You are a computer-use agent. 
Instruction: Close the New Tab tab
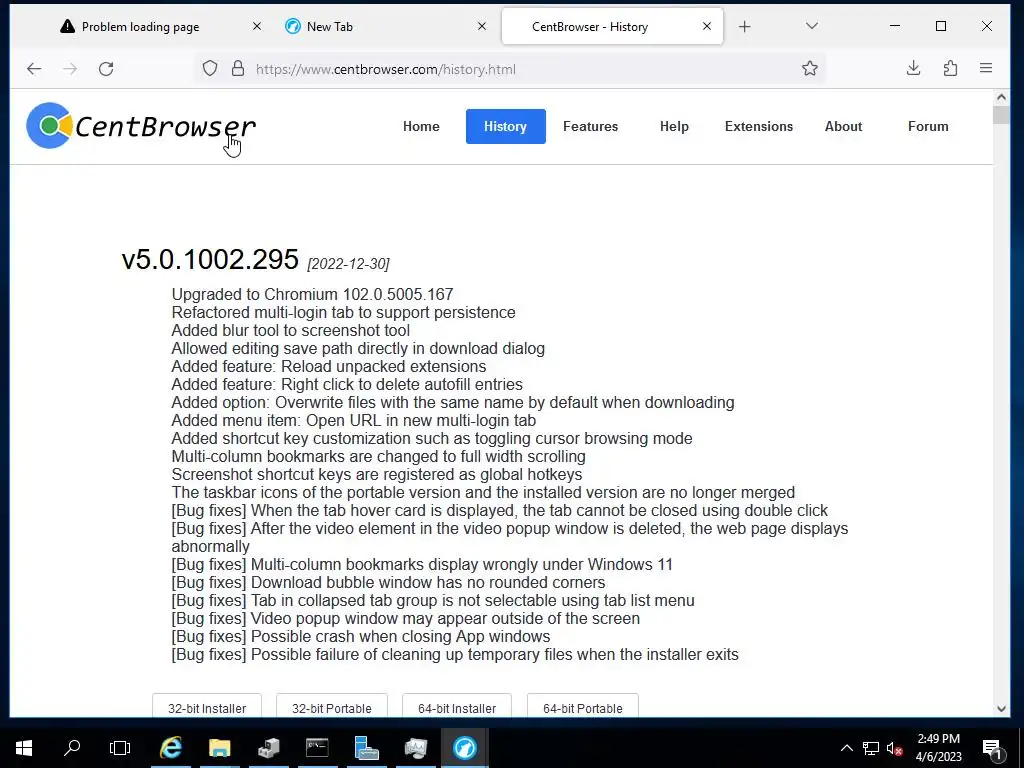point(482,26)
